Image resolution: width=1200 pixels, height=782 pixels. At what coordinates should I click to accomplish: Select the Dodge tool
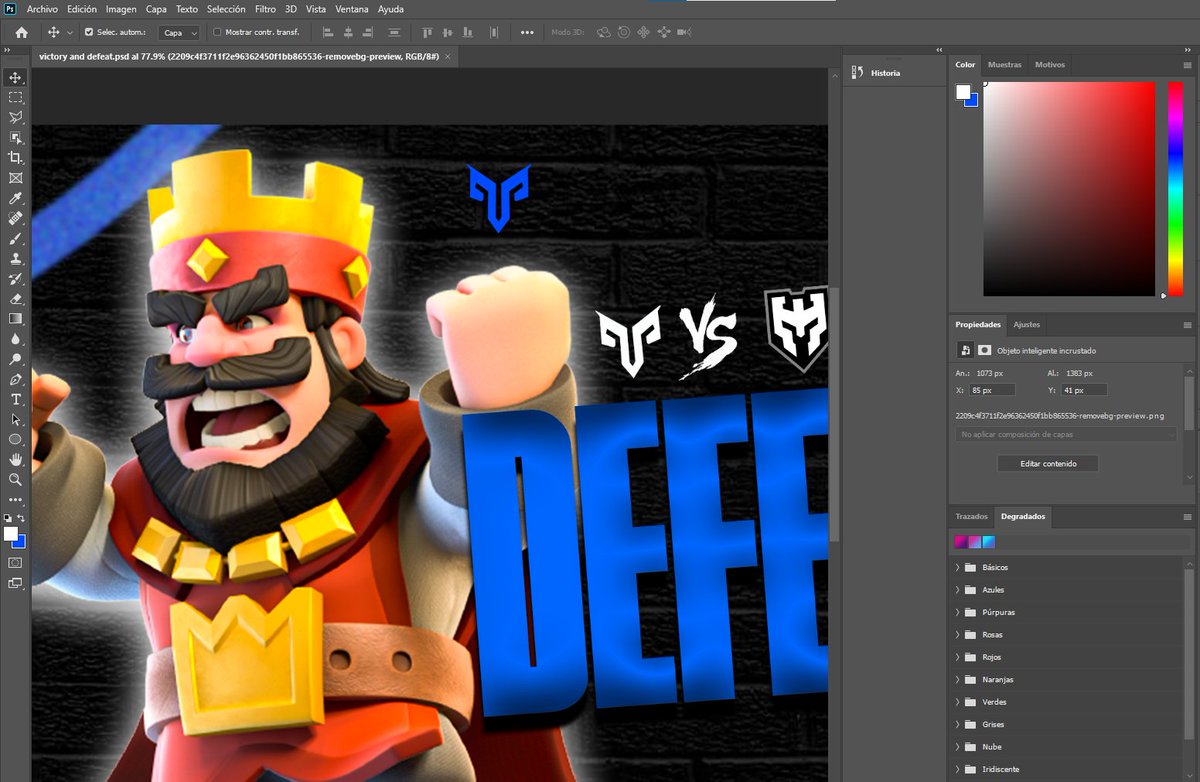click(15, 359)
